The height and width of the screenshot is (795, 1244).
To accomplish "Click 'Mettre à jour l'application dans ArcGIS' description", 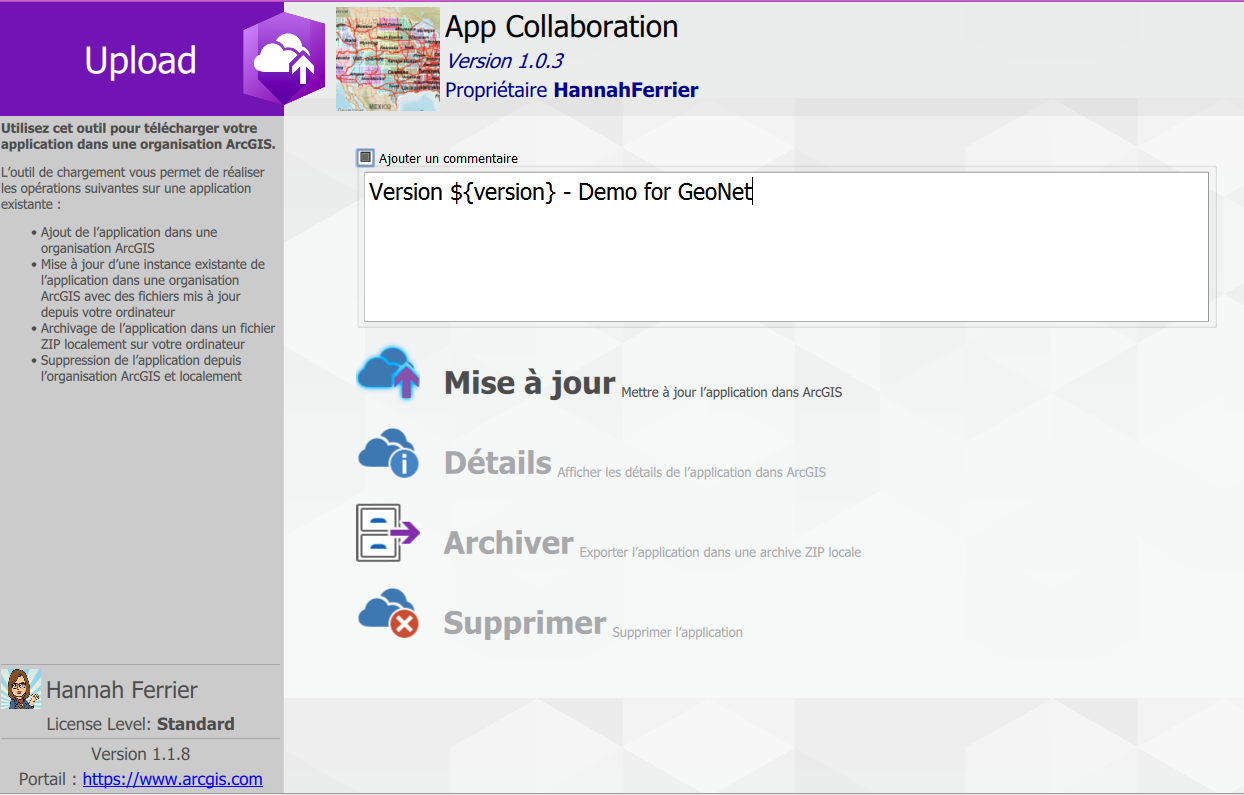I will point(732,393).
